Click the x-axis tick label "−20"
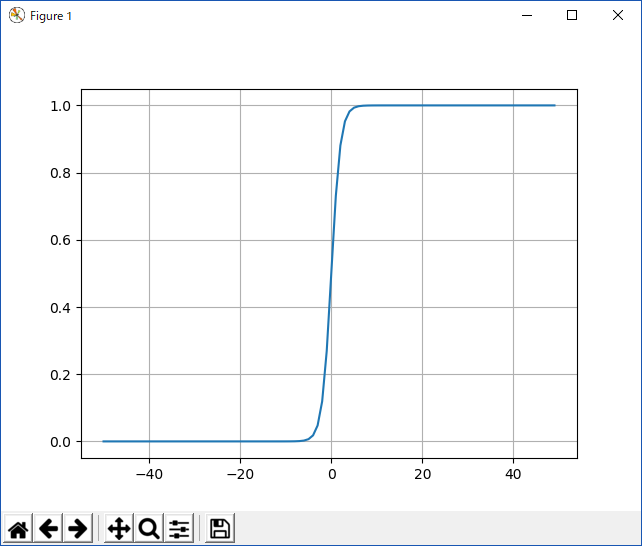 (240, 474)
